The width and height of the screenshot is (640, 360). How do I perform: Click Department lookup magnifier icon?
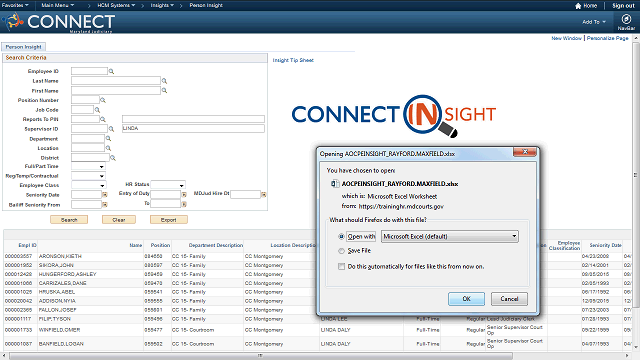pyautogui.click(x=108, y=139)
